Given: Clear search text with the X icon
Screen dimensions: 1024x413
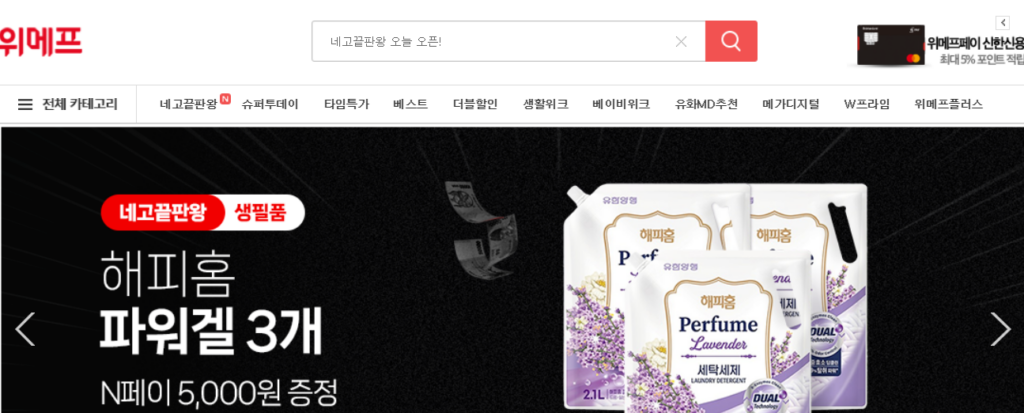Looking at the screenshot, I should 681,42.
